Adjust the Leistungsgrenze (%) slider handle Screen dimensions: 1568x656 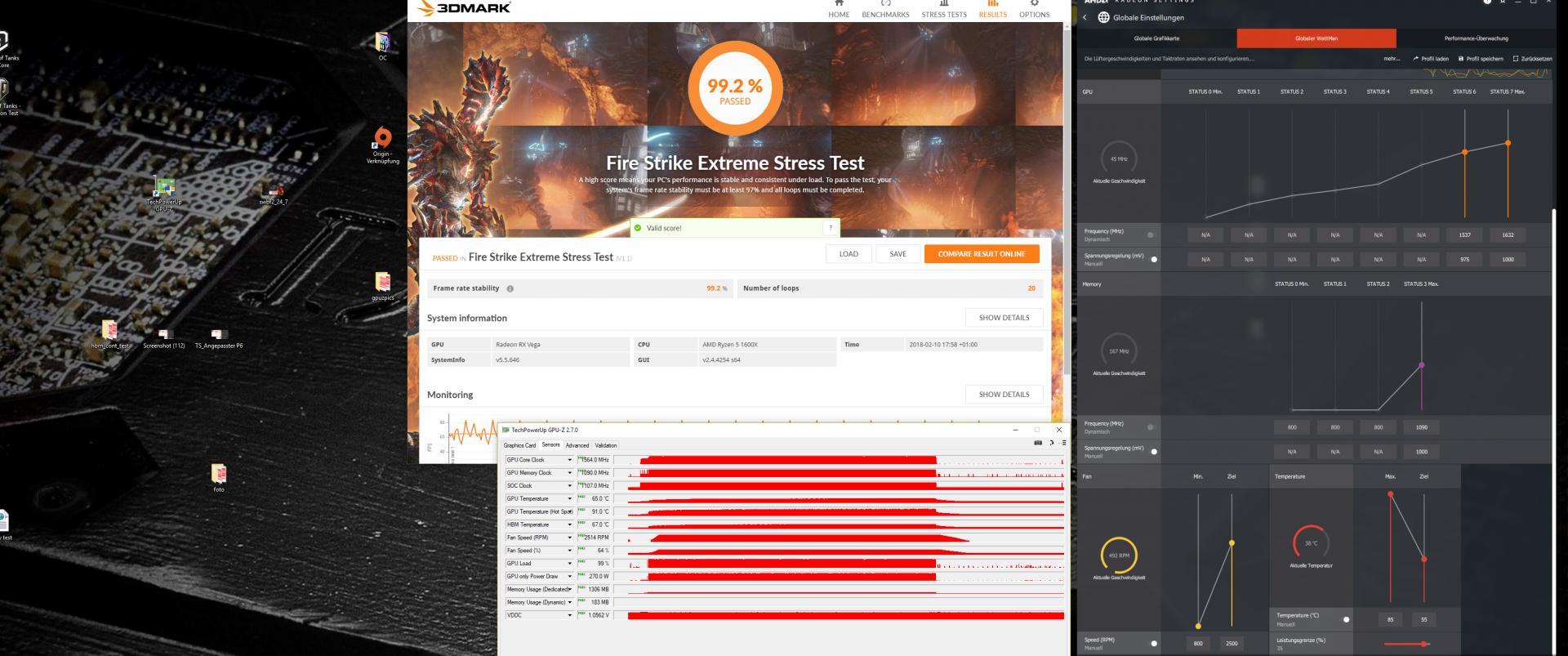click(x=1424, y=644)
